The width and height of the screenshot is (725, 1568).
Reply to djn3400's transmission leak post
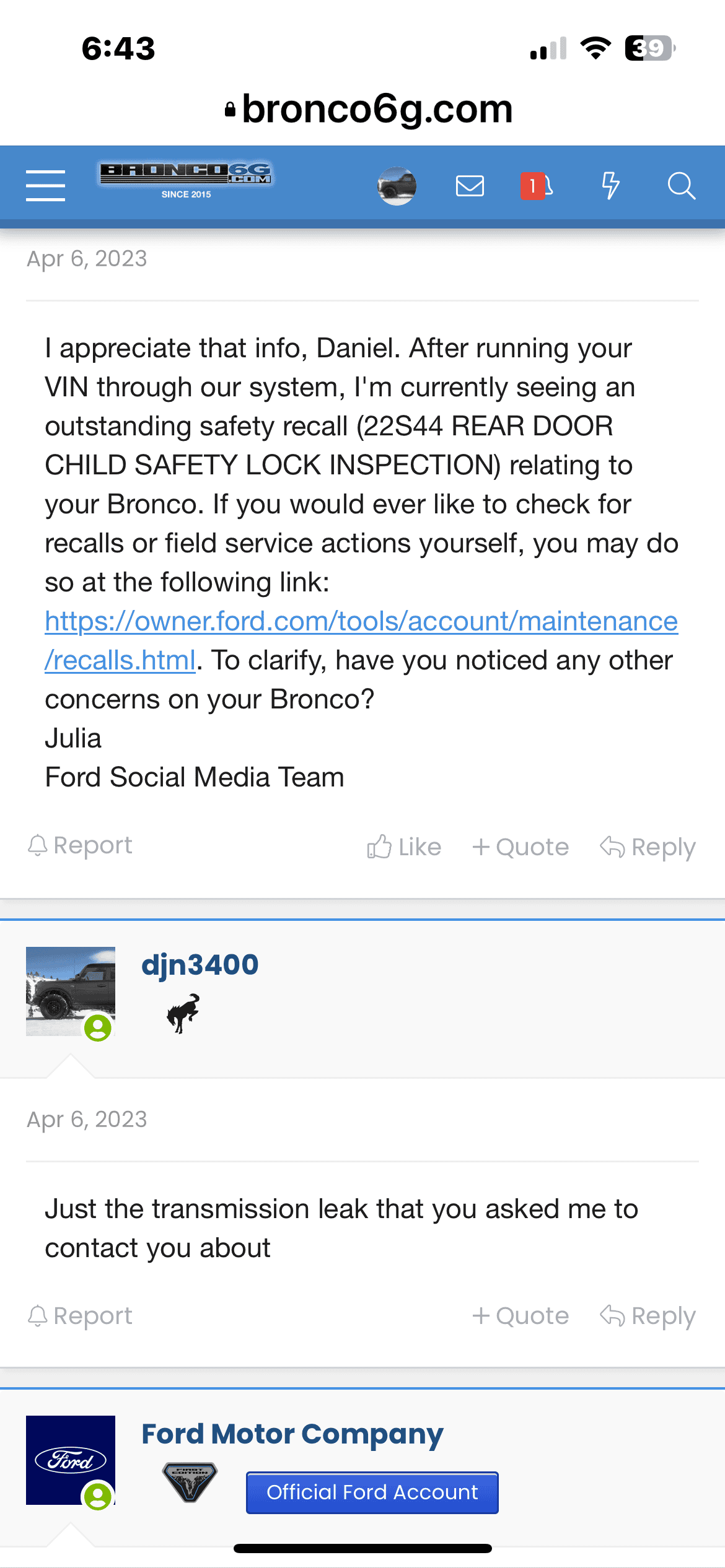648,1315
